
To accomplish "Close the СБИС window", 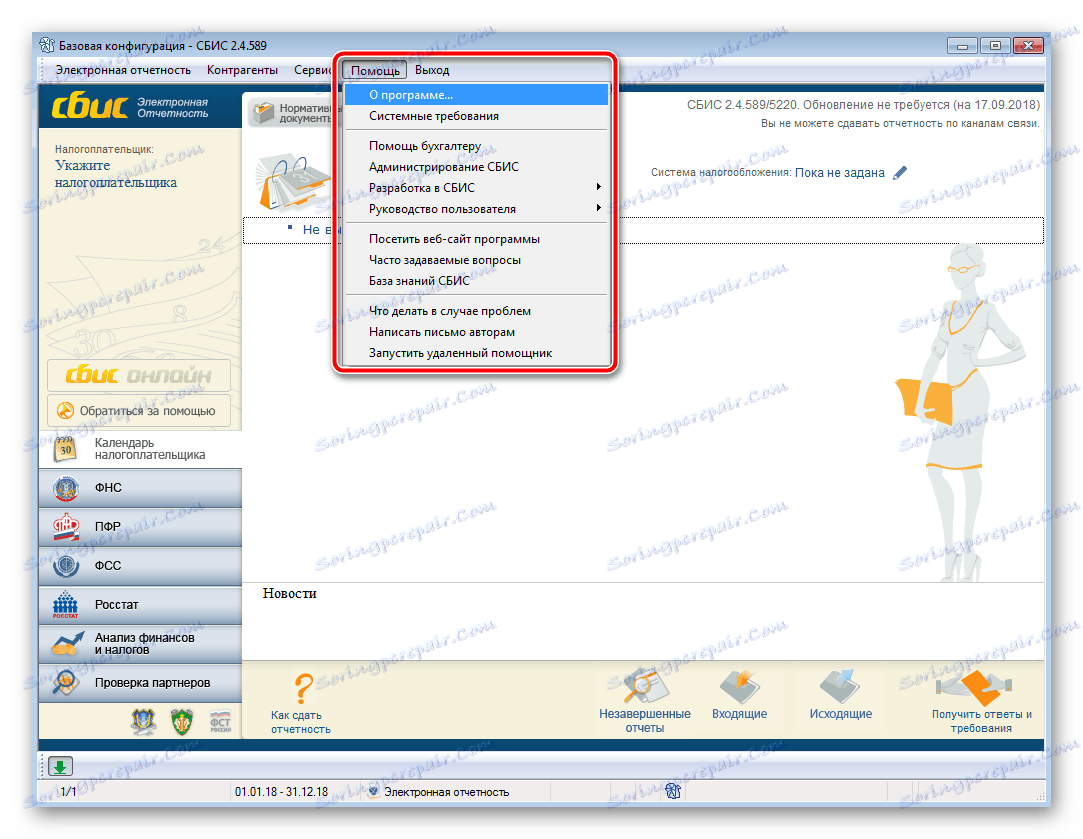I will point(1028,46).
